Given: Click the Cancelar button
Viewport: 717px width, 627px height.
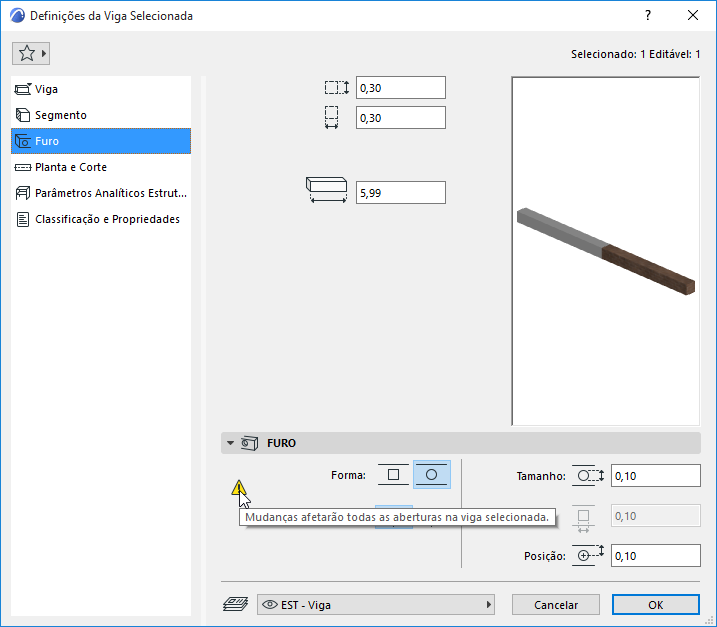Looking at the screenshot, I should coord(556,605).
